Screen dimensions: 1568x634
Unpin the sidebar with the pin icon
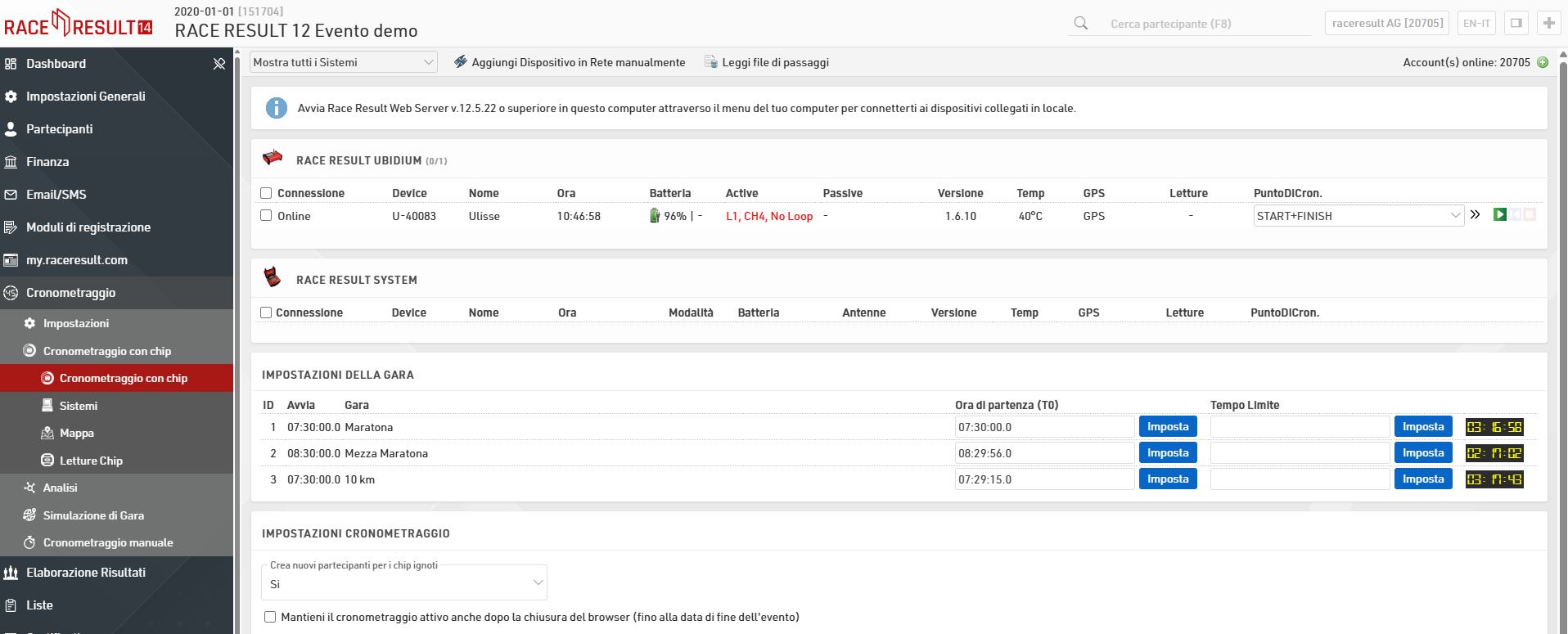pos(219,64)
